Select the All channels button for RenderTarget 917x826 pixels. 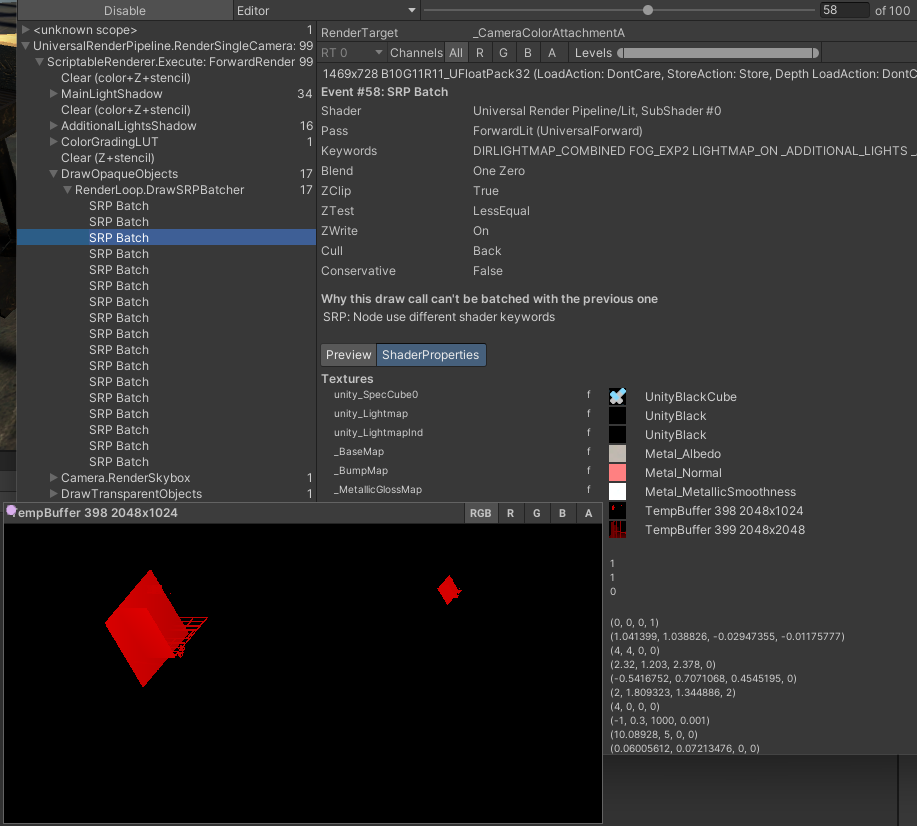coord(456,52)
